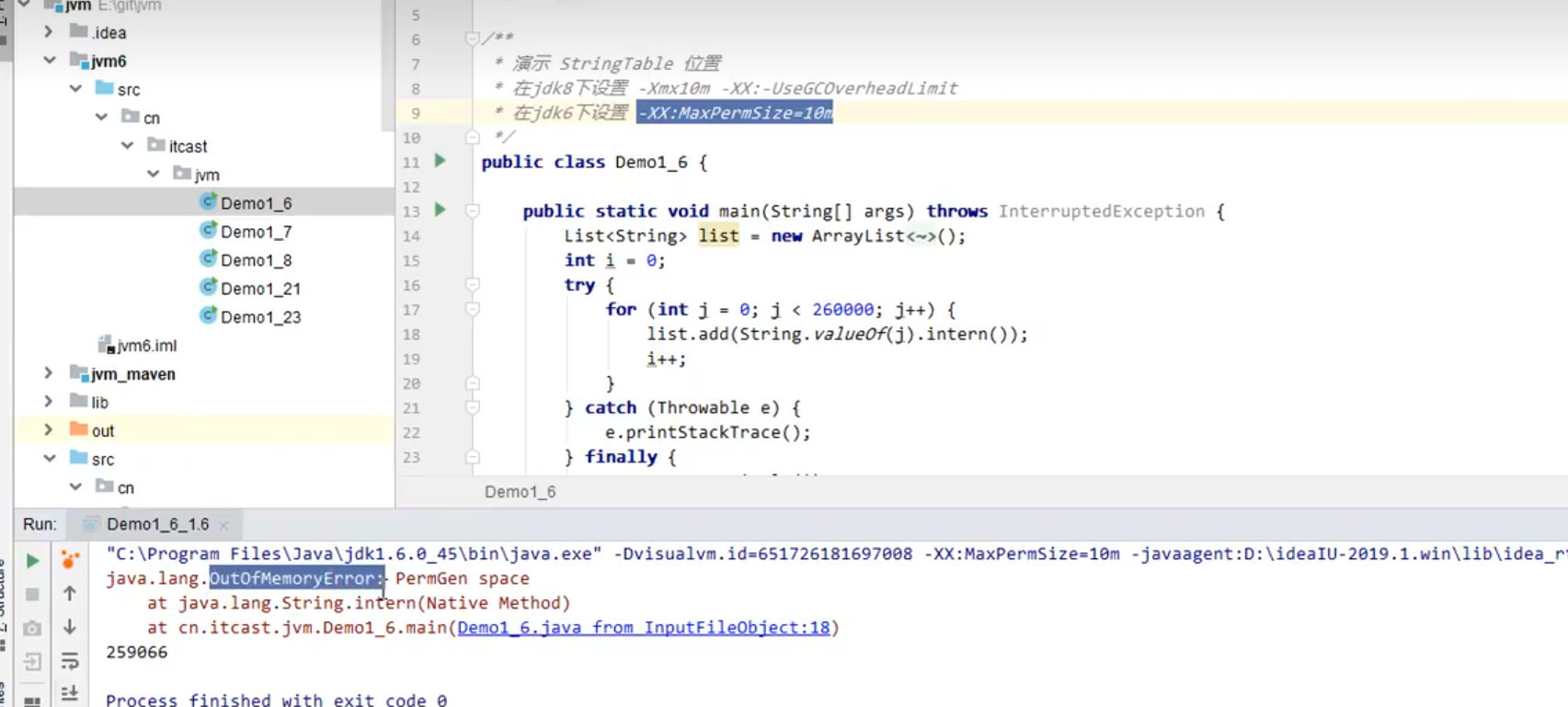Click the project tree vertical scrollbar
The image size is (1568, 707).
(387, 64)
